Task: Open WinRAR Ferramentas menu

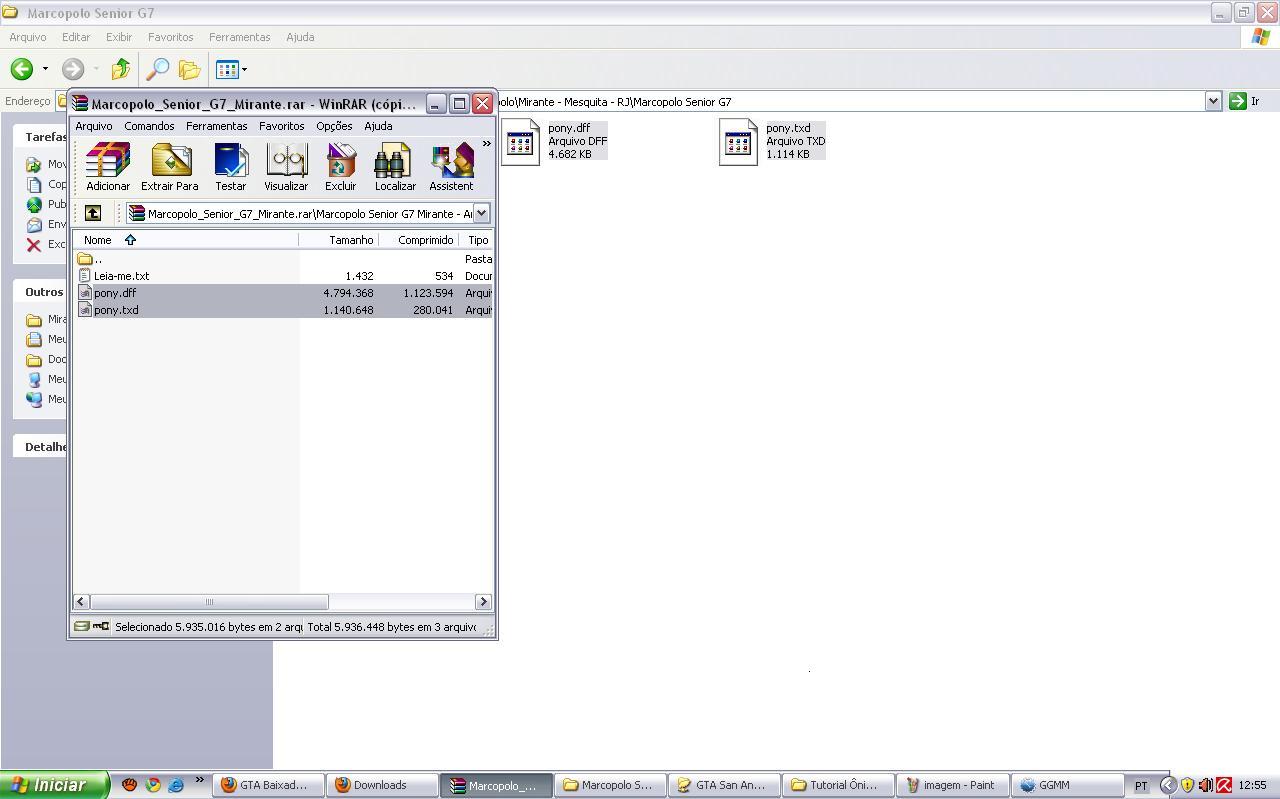Action: [x=216, y=126]
